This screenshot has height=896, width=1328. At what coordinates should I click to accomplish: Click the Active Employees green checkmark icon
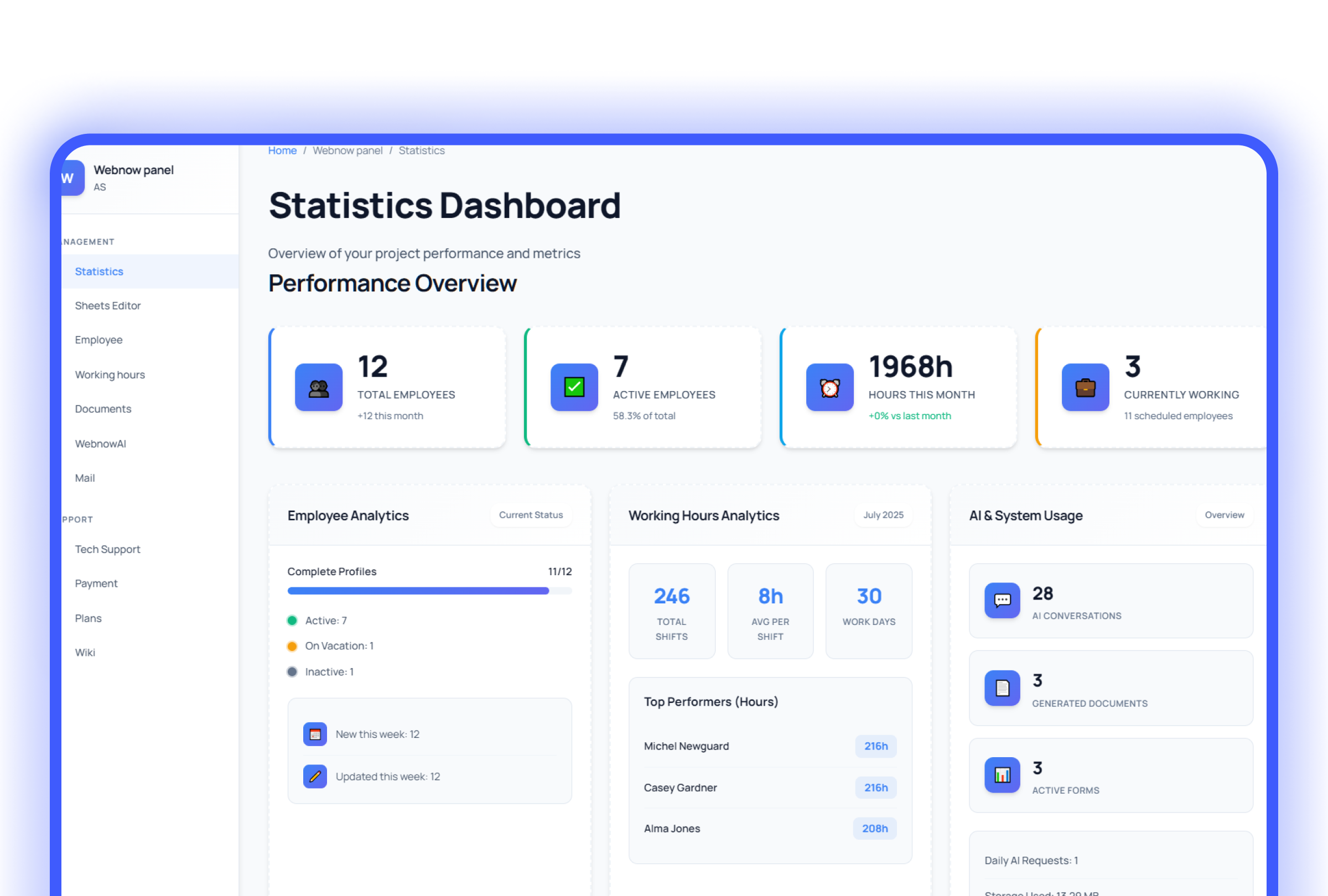click(x=574, y=387)
